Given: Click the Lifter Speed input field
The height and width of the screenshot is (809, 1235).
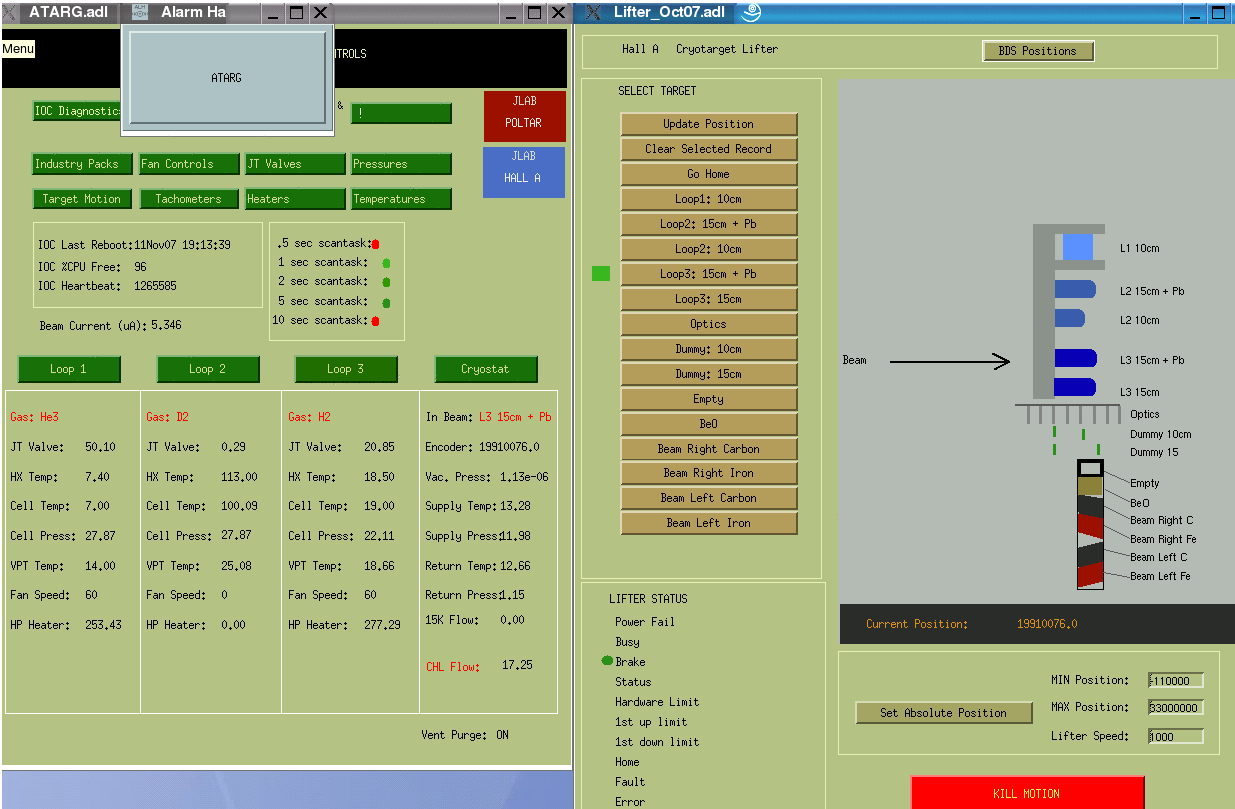Looking at the screenshot, I should pos(1176,736).
